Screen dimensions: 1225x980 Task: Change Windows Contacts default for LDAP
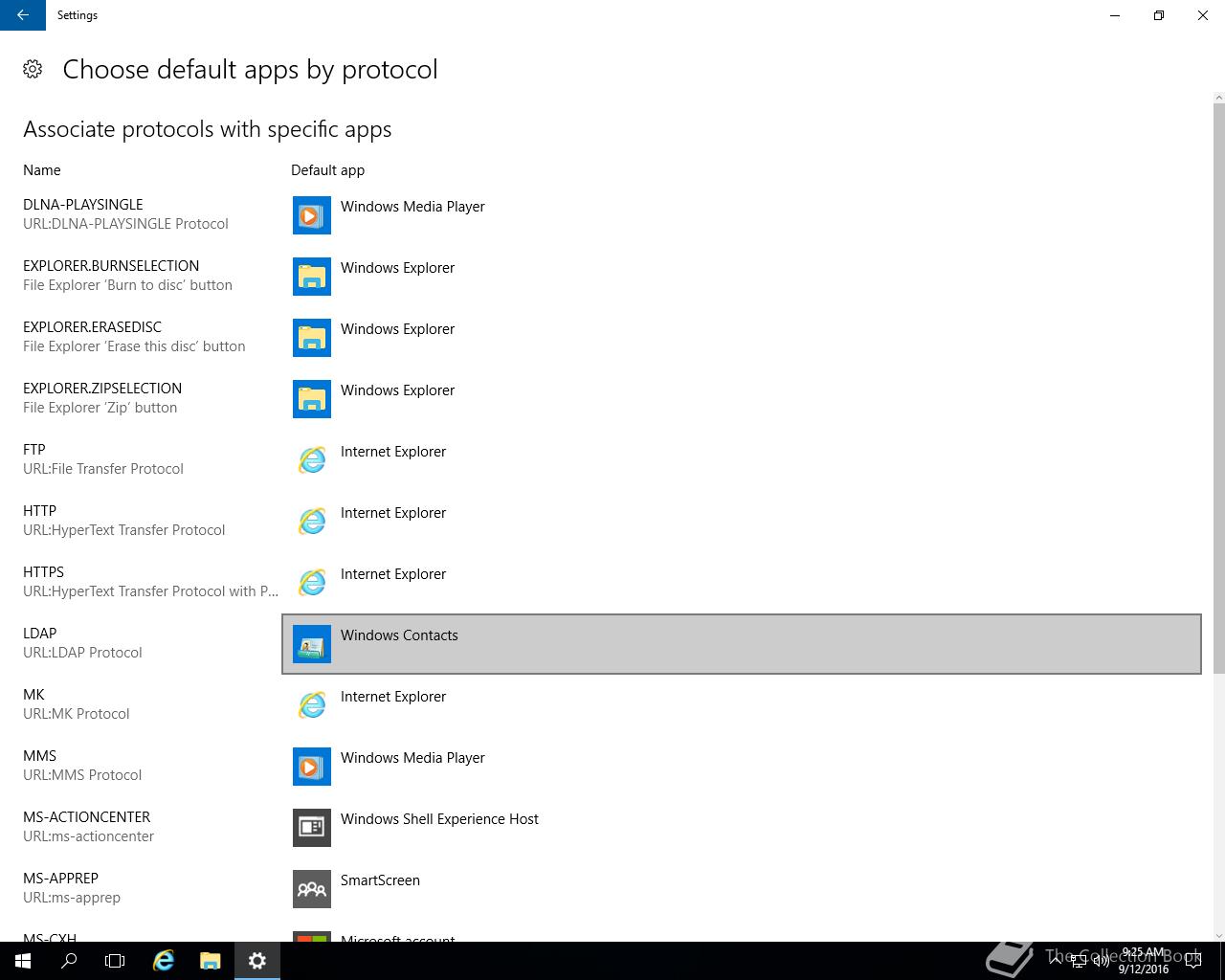coord(742,644)
